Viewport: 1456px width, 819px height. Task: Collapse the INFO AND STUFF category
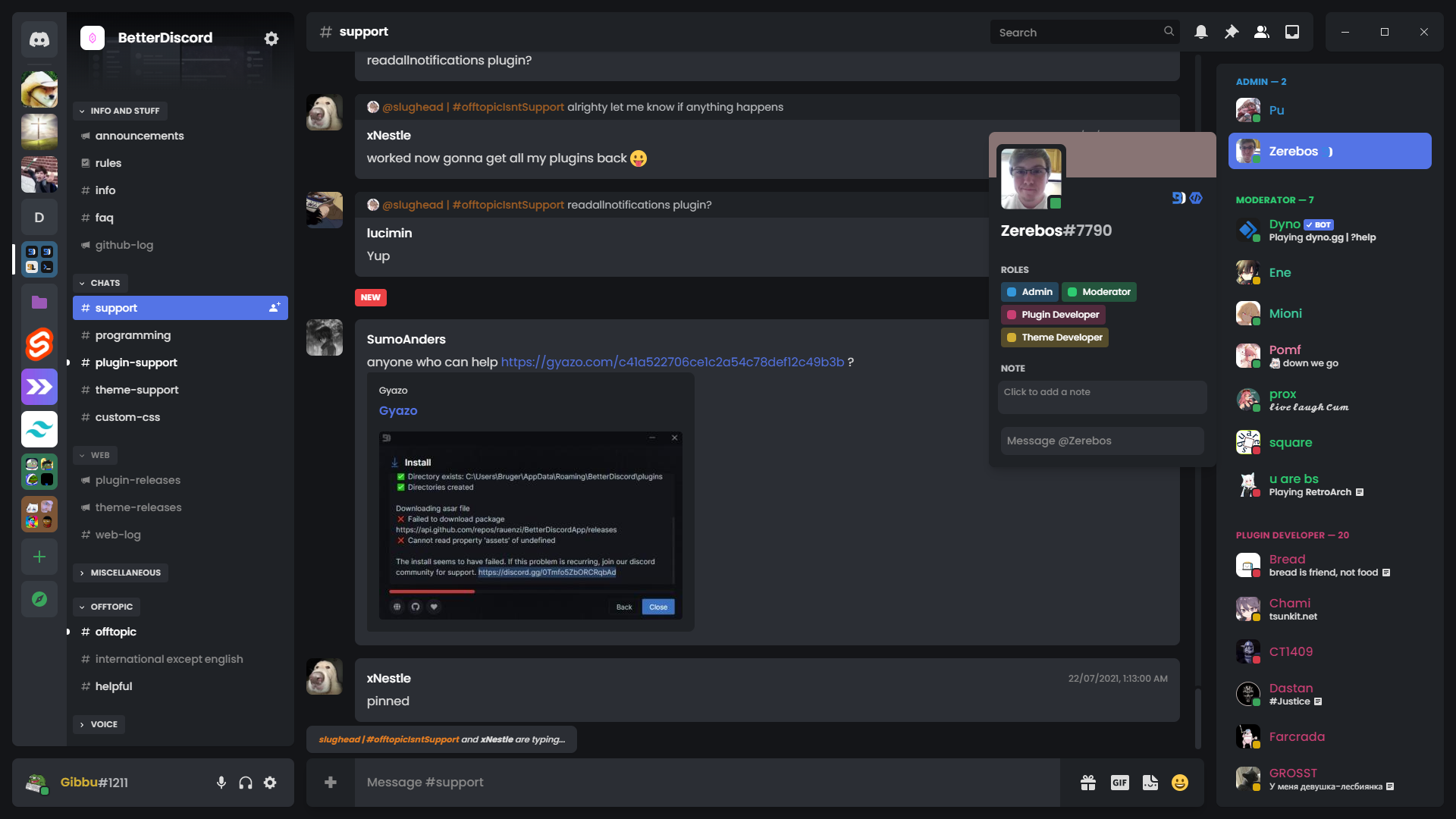click(120, 111)
